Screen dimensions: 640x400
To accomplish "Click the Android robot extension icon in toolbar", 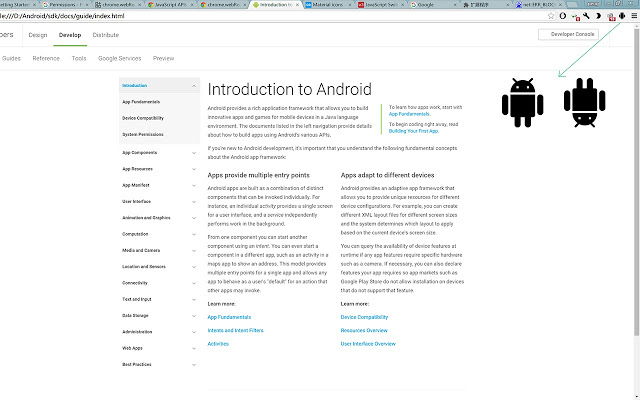I will click(622, 16).
